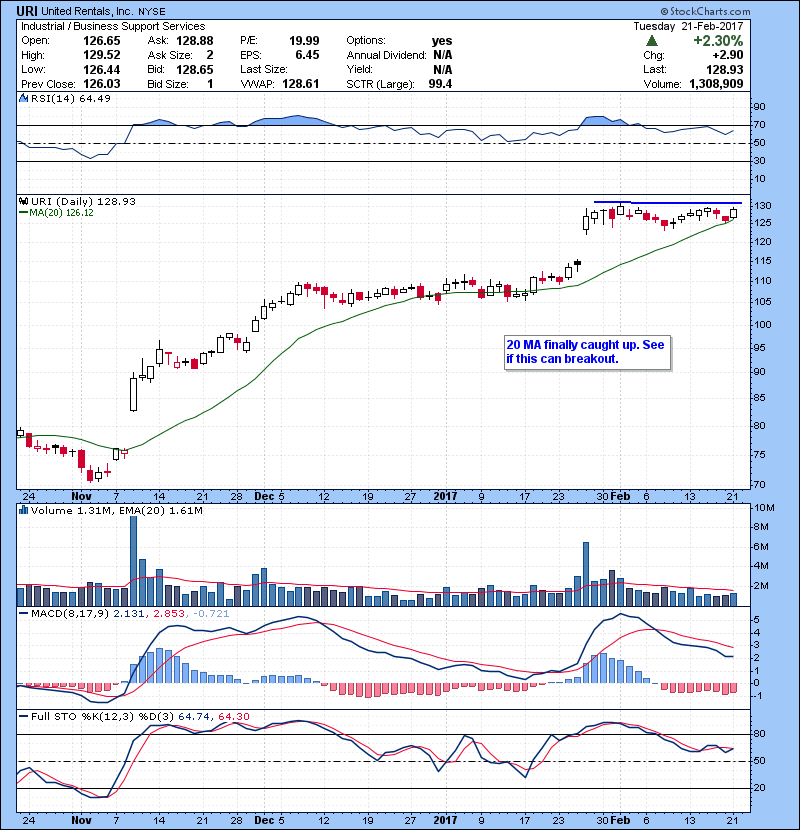Image resolution: width=800 pixels, height=830 pixels.
Task: Click the volume bars icon beside Volume label
Action: click(x=23, y=510)
